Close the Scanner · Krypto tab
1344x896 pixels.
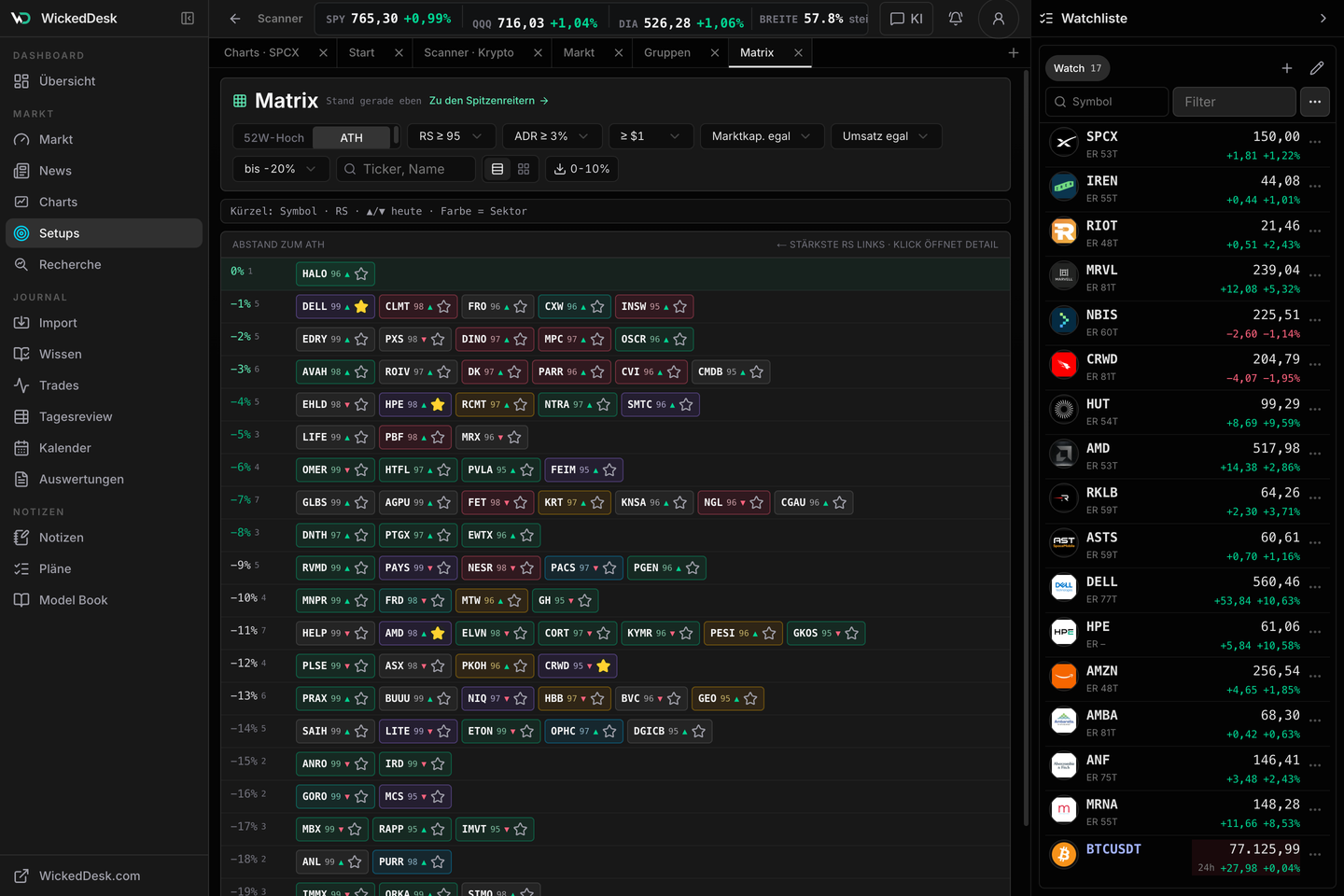(538, 53)
